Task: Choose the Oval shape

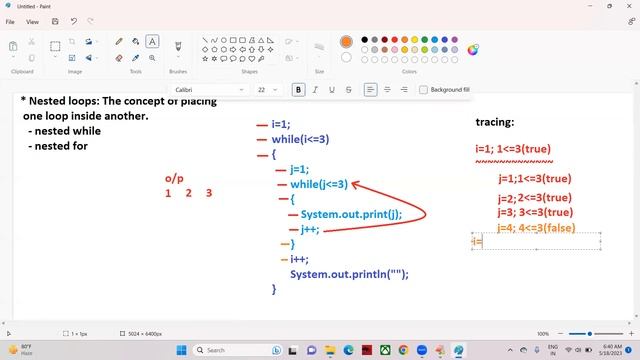Action: pos(224,40)
